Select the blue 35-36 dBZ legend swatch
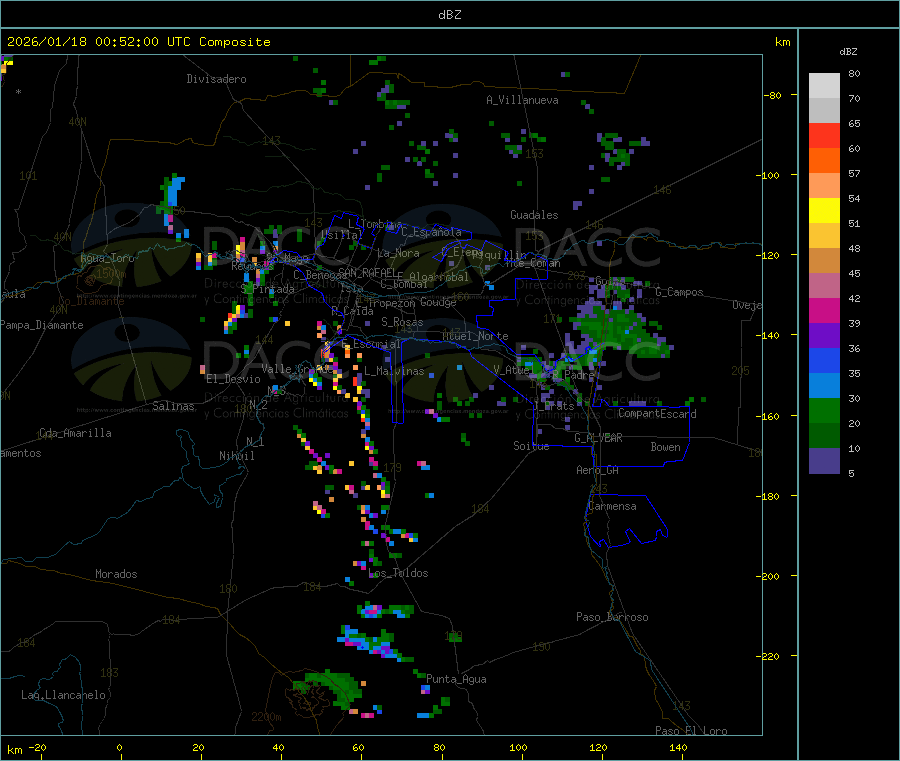 click(824, 360)
